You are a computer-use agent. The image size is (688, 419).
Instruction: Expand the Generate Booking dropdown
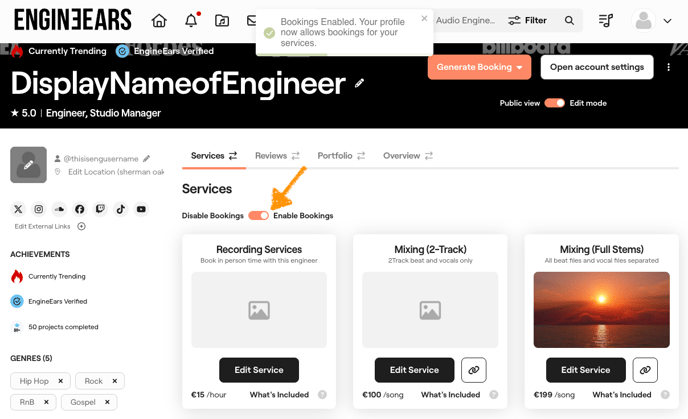click(520, 67)
